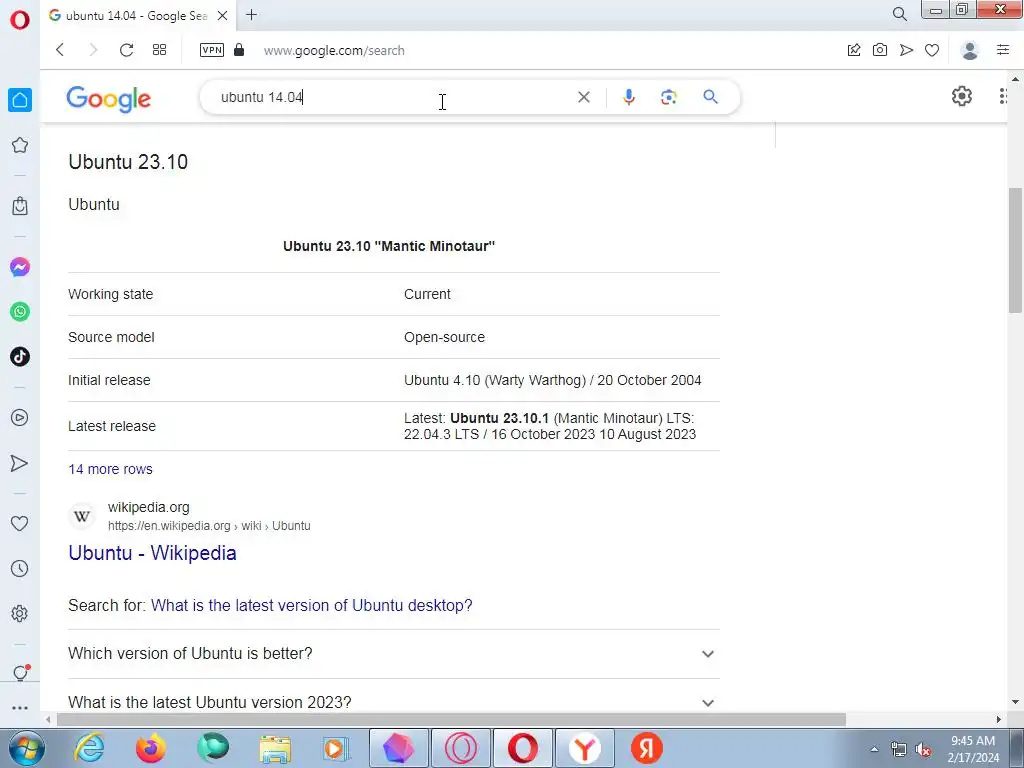Viewport: 1024px width, 768px height.
Task: Add page to bookmarks heart
Action: click(932, 50)
